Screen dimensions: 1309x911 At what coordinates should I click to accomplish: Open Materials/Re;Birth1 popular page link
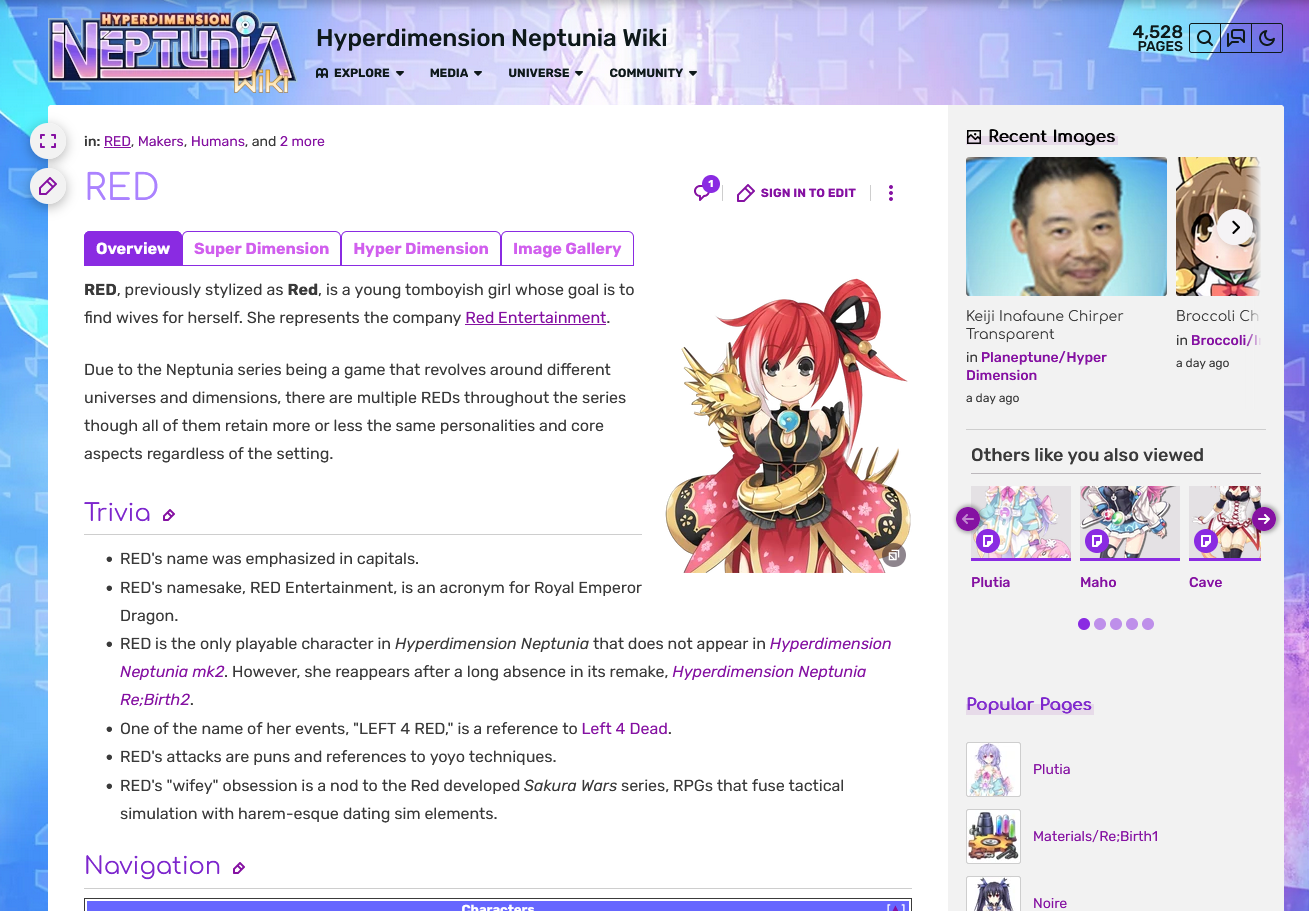(x=1095, y=836)
